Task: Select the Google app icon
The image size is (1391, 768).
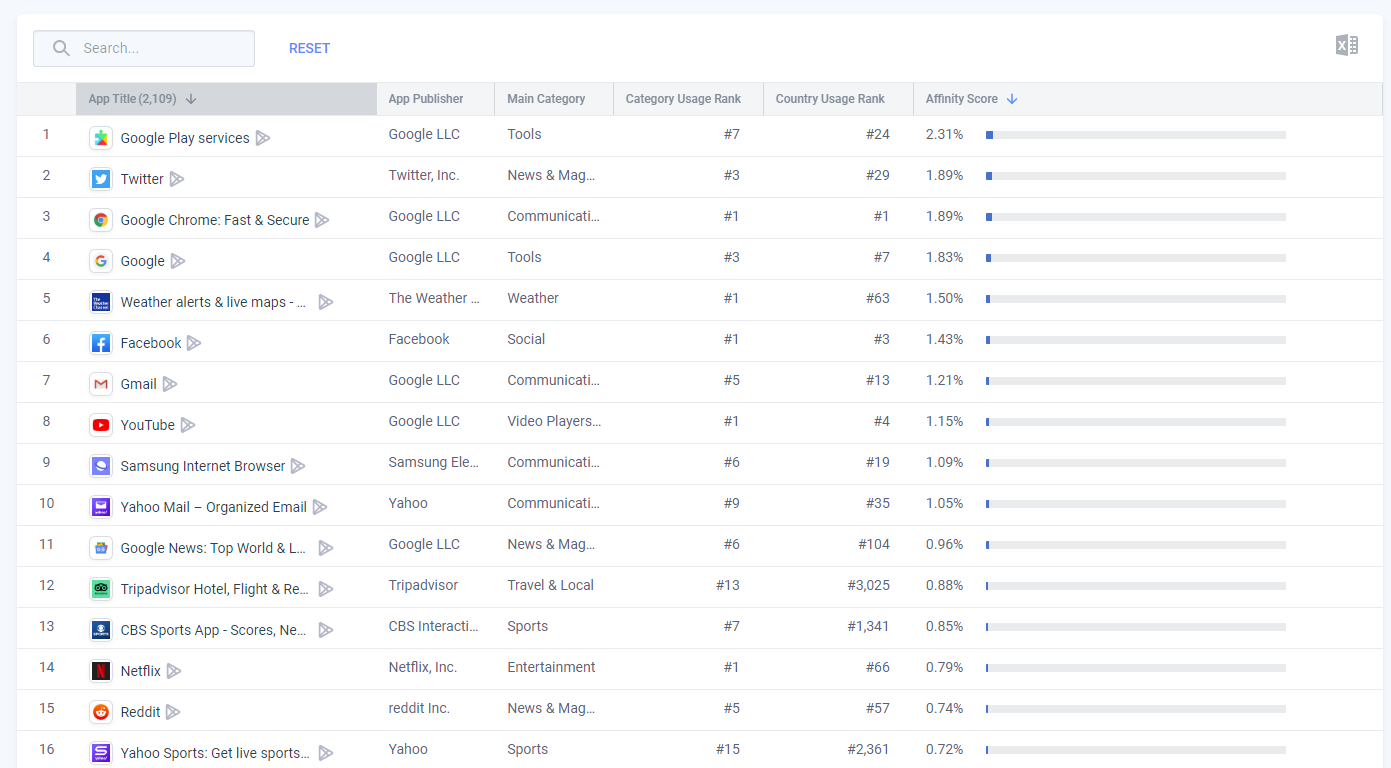Action: tap(100, 261)
